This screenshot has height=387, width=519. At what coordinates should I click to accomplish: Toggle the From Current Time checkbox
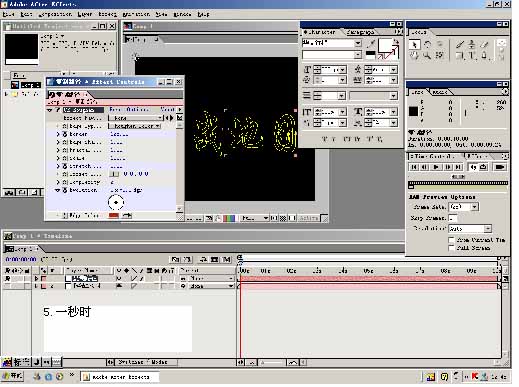pyautogui.click(x=451, y=240)
